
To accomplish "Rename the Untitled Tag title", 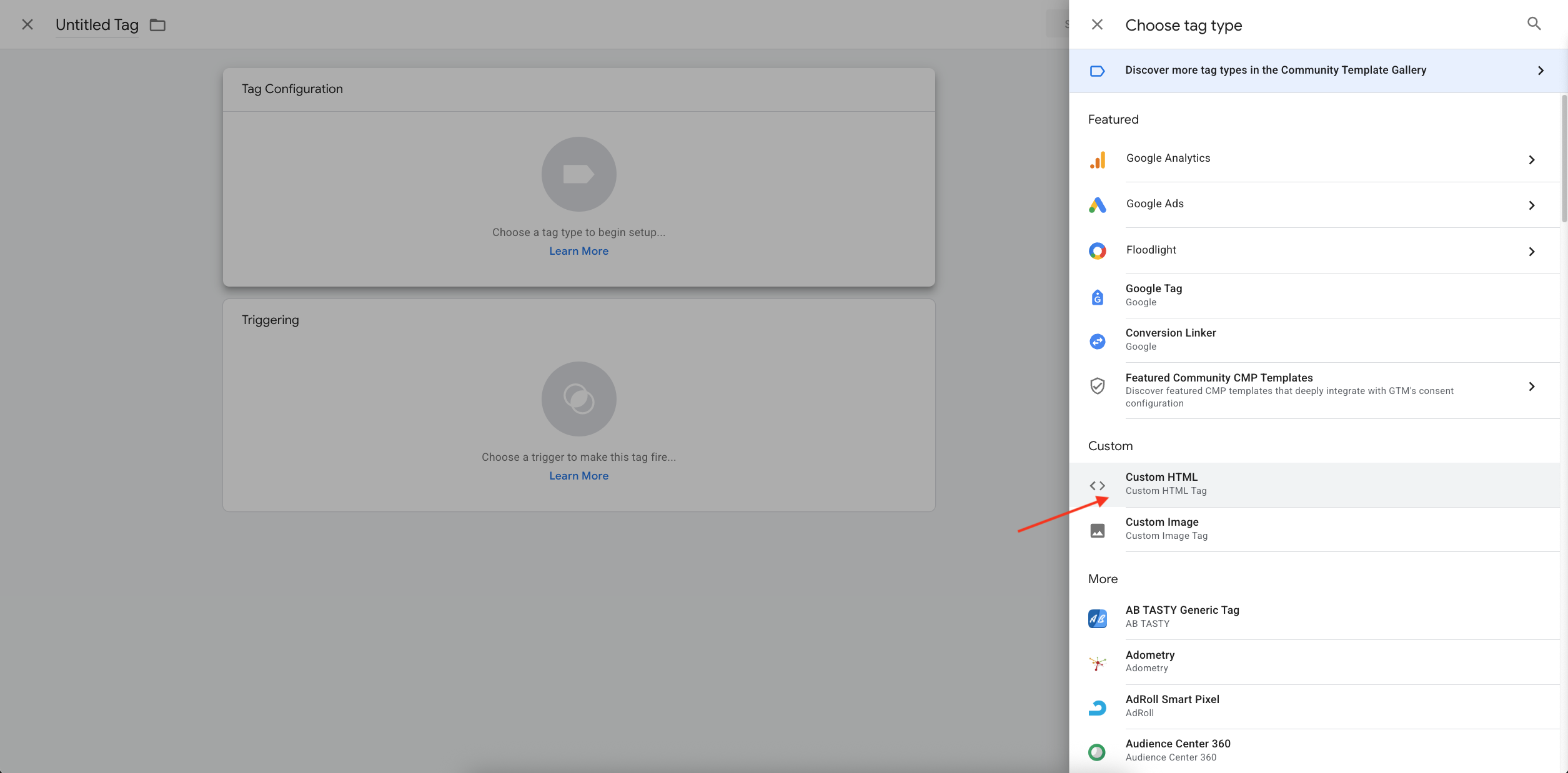I will click(x=97, y=25).
